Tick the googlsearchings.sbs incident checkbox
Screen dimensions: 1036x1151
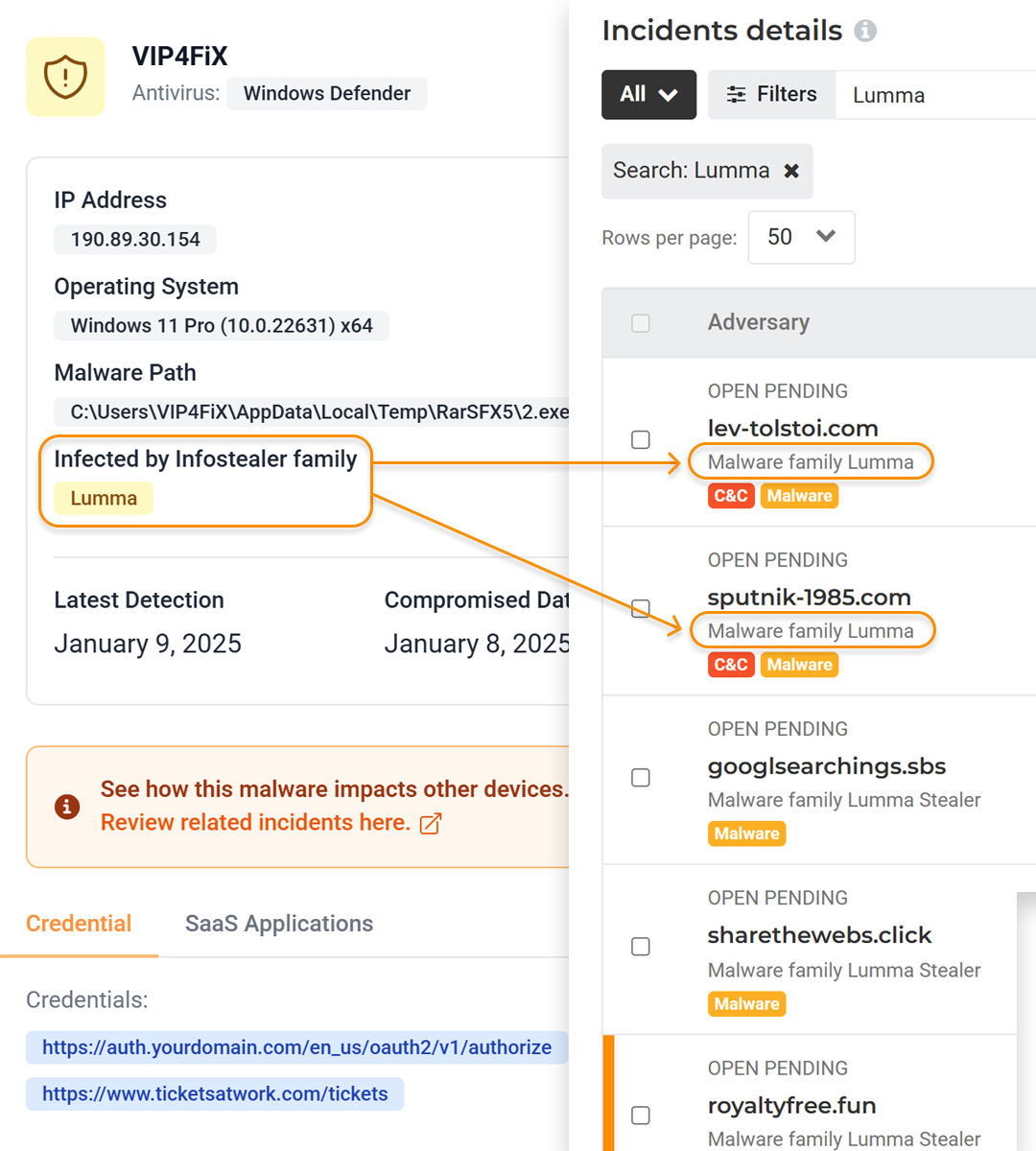[641, 778]
